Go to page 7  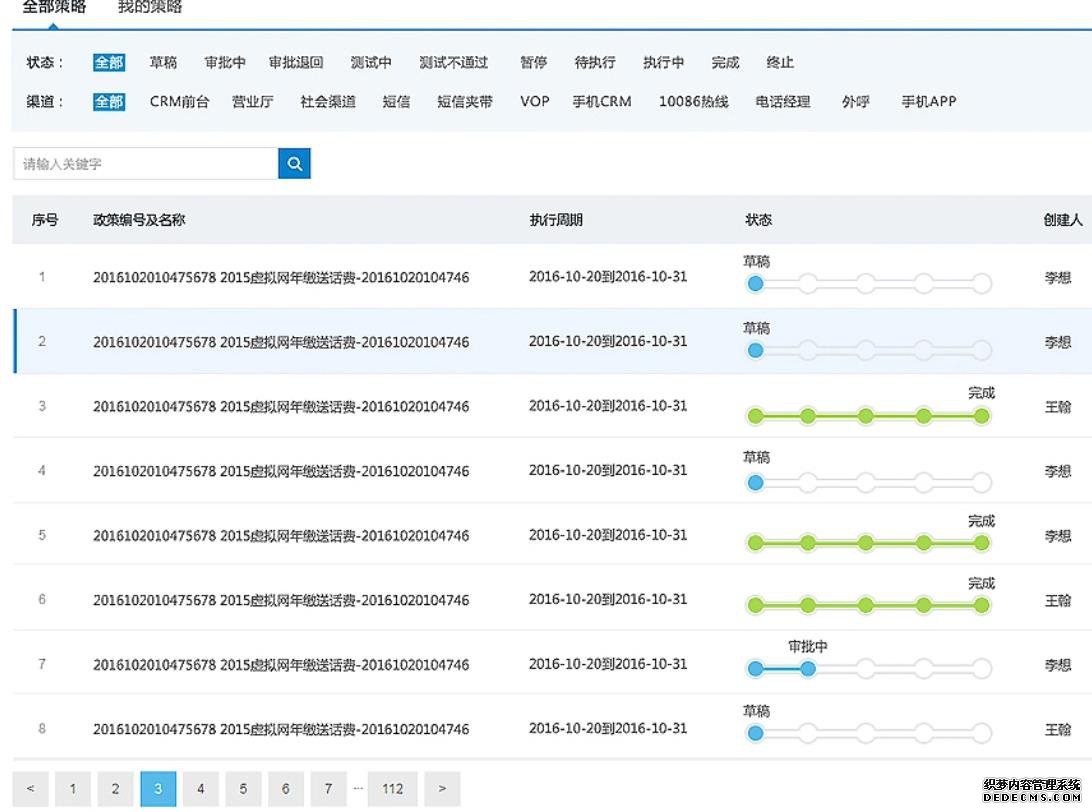point(328,788)
